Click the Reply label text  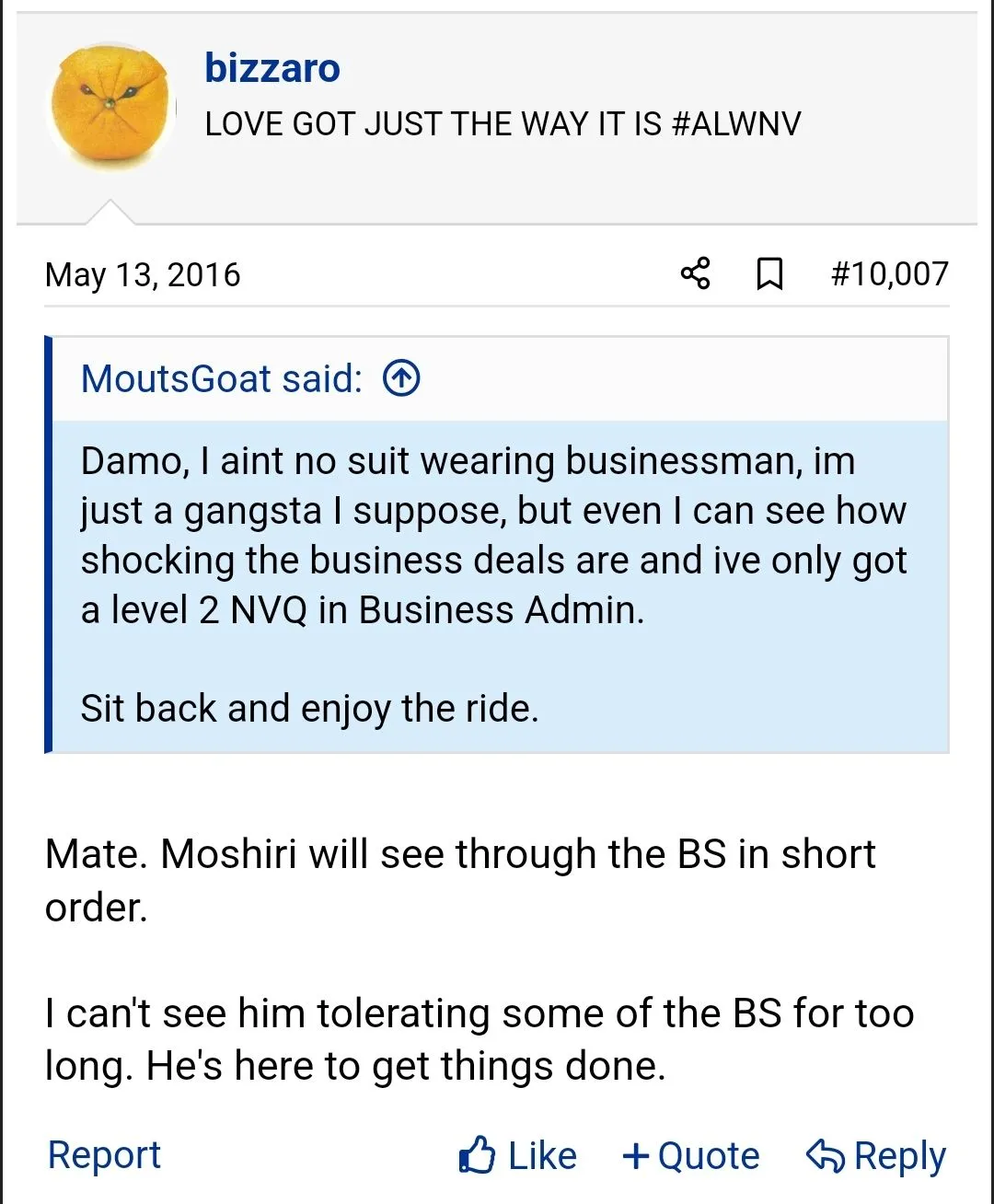click(899, 1155)
